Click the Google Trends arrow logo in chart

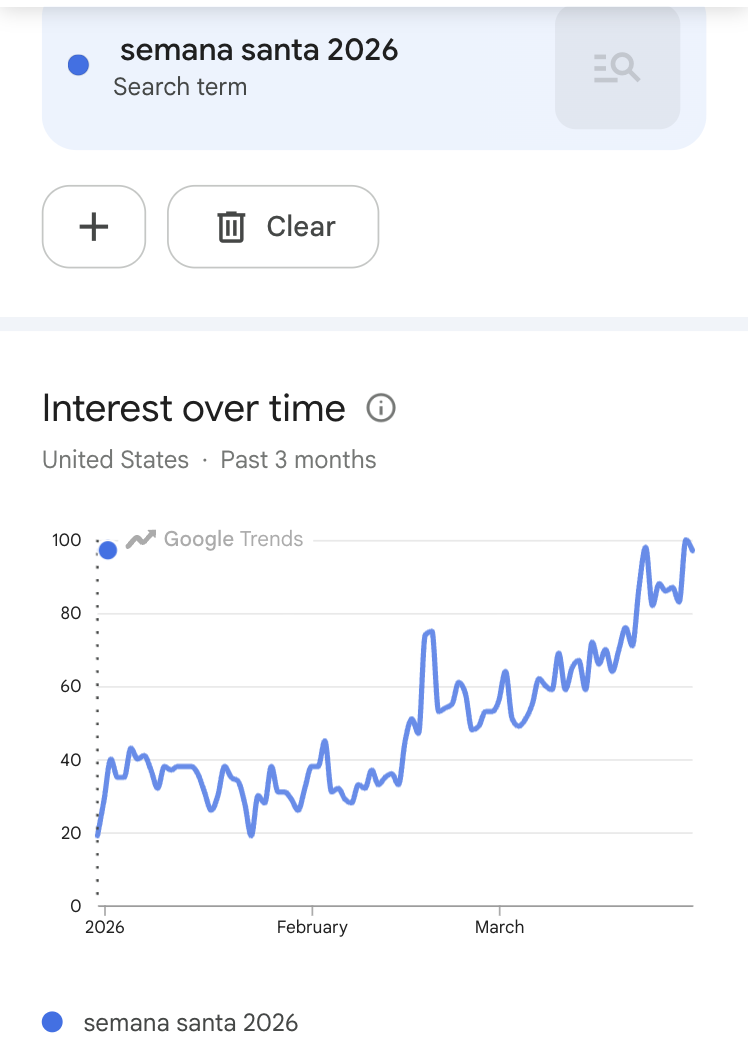pos(141,539)
